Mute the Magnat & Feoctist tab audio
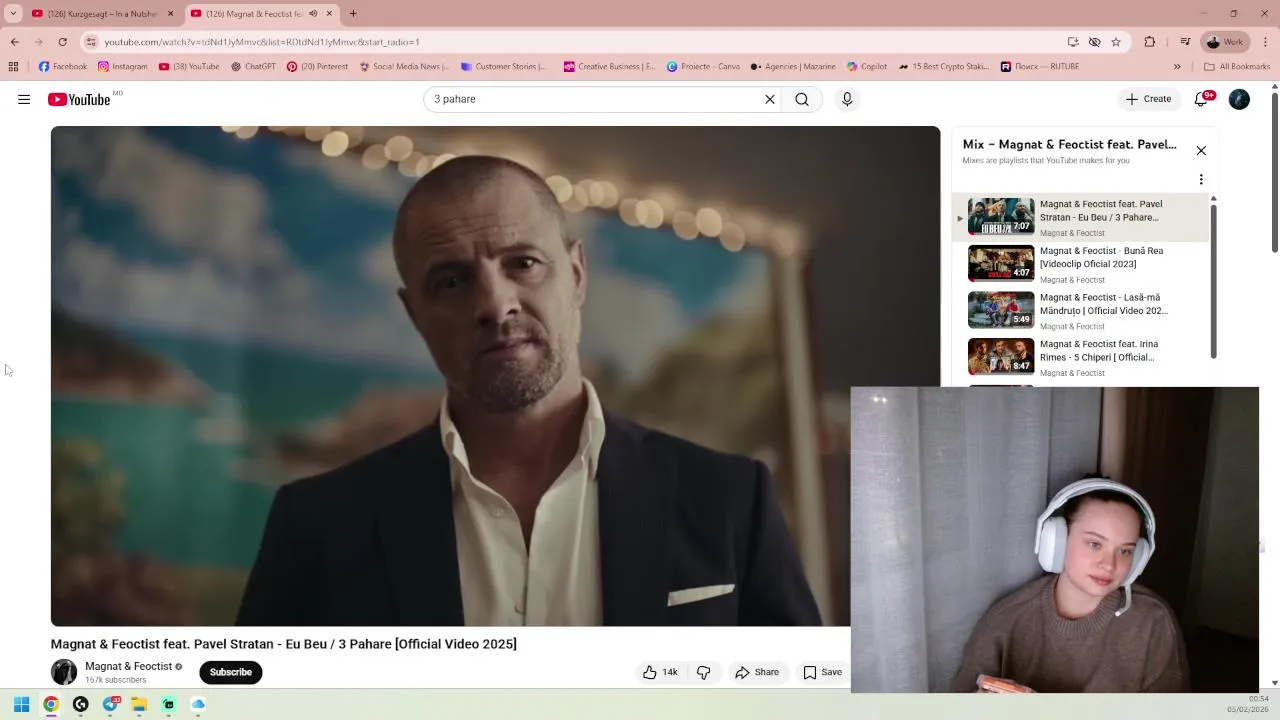1280x720 pixels. coord(313,14)
